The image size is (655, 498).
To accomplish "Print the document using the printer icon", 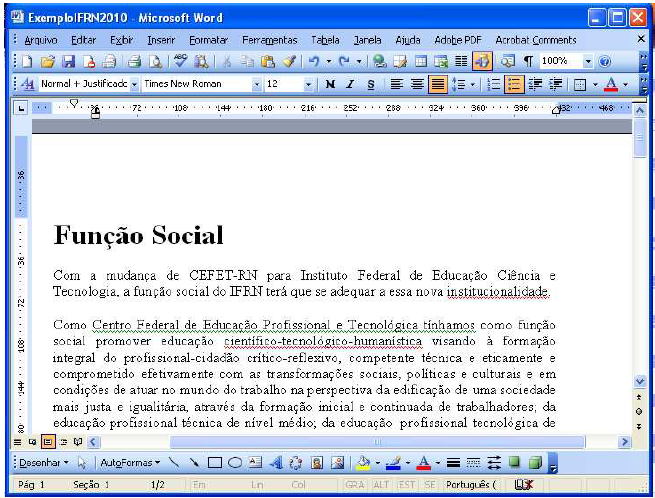I will [x=135, y=62].
